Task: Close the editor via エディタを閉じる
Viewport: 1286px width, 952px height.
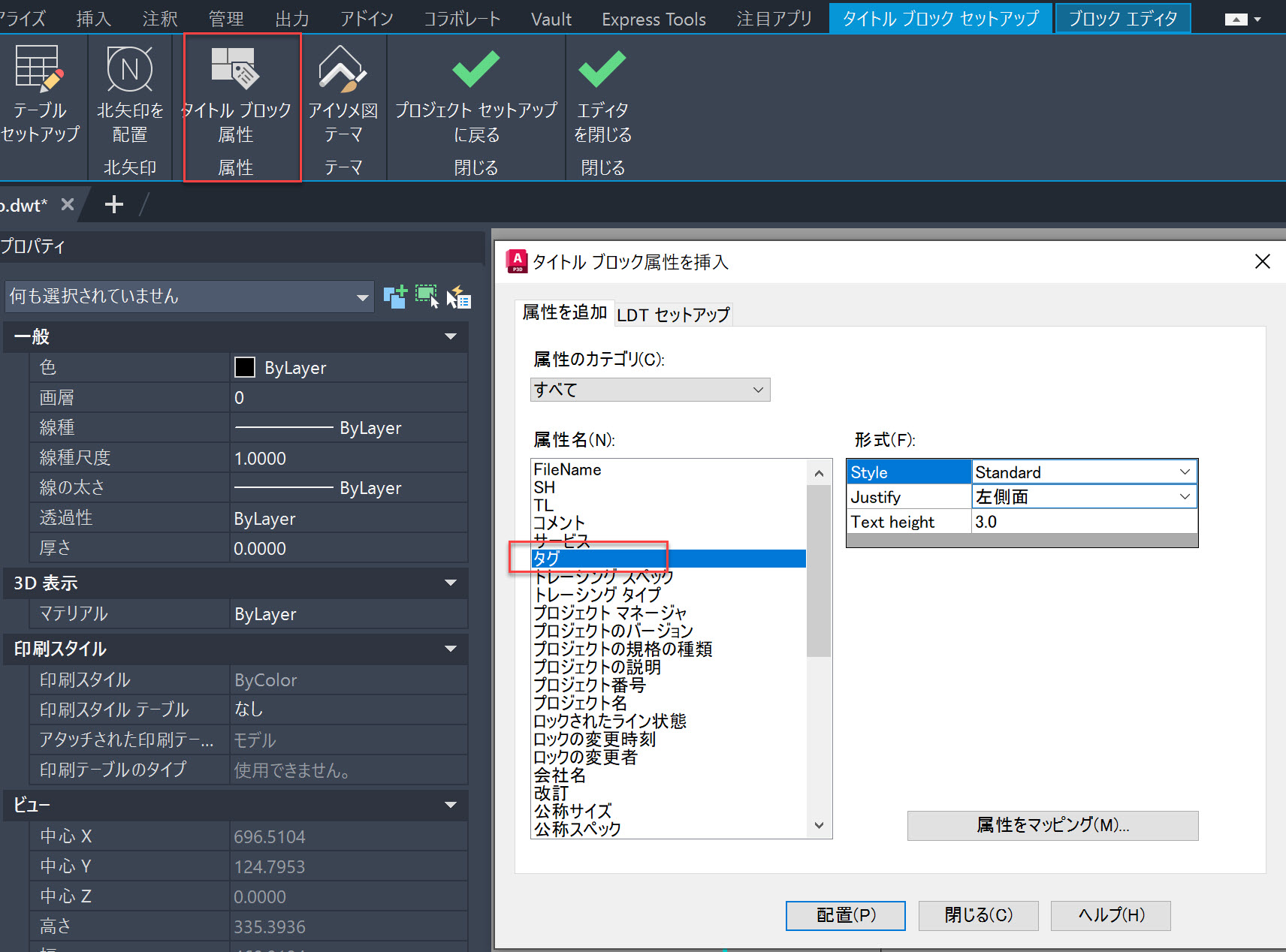Action: pos(602,94)
